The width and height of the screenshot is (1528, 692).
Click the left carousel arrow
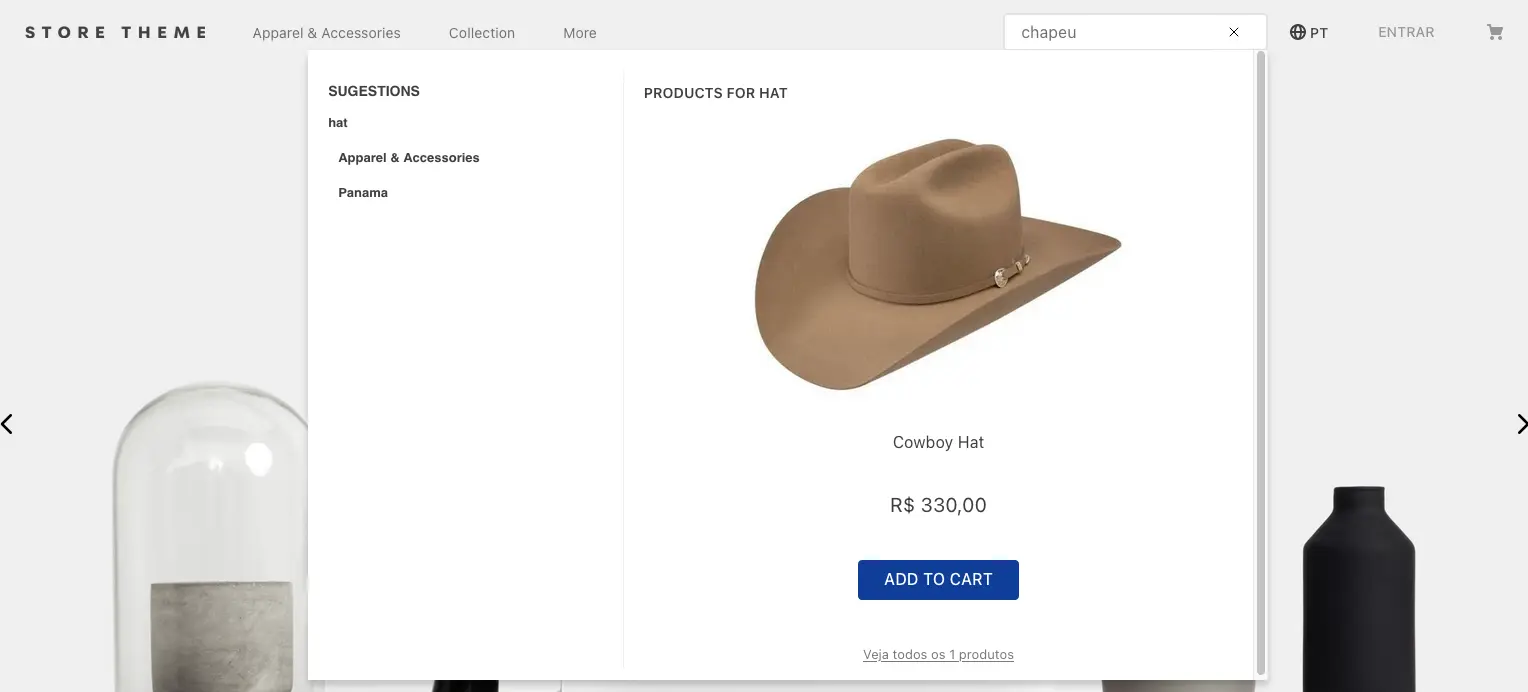pyautogui.click(x=8, y=424)
